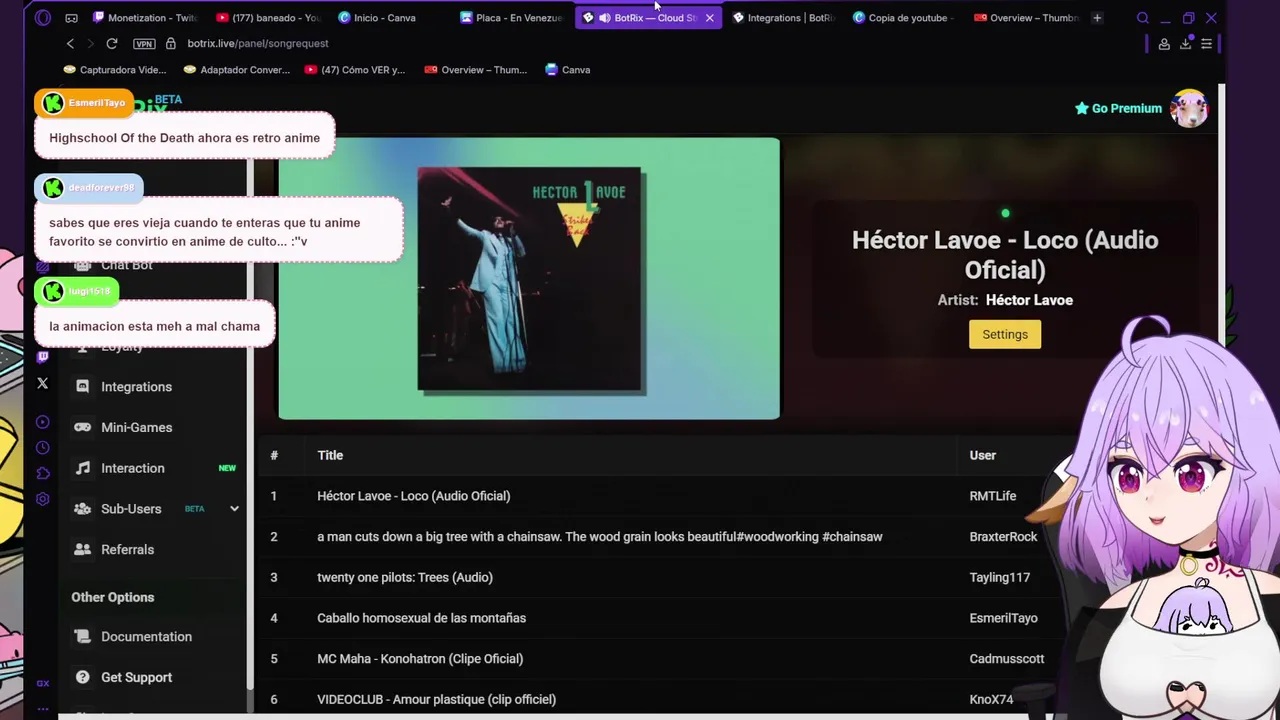
Task: Open the browser tab search icon
Action: click(x=1143, y=17)
